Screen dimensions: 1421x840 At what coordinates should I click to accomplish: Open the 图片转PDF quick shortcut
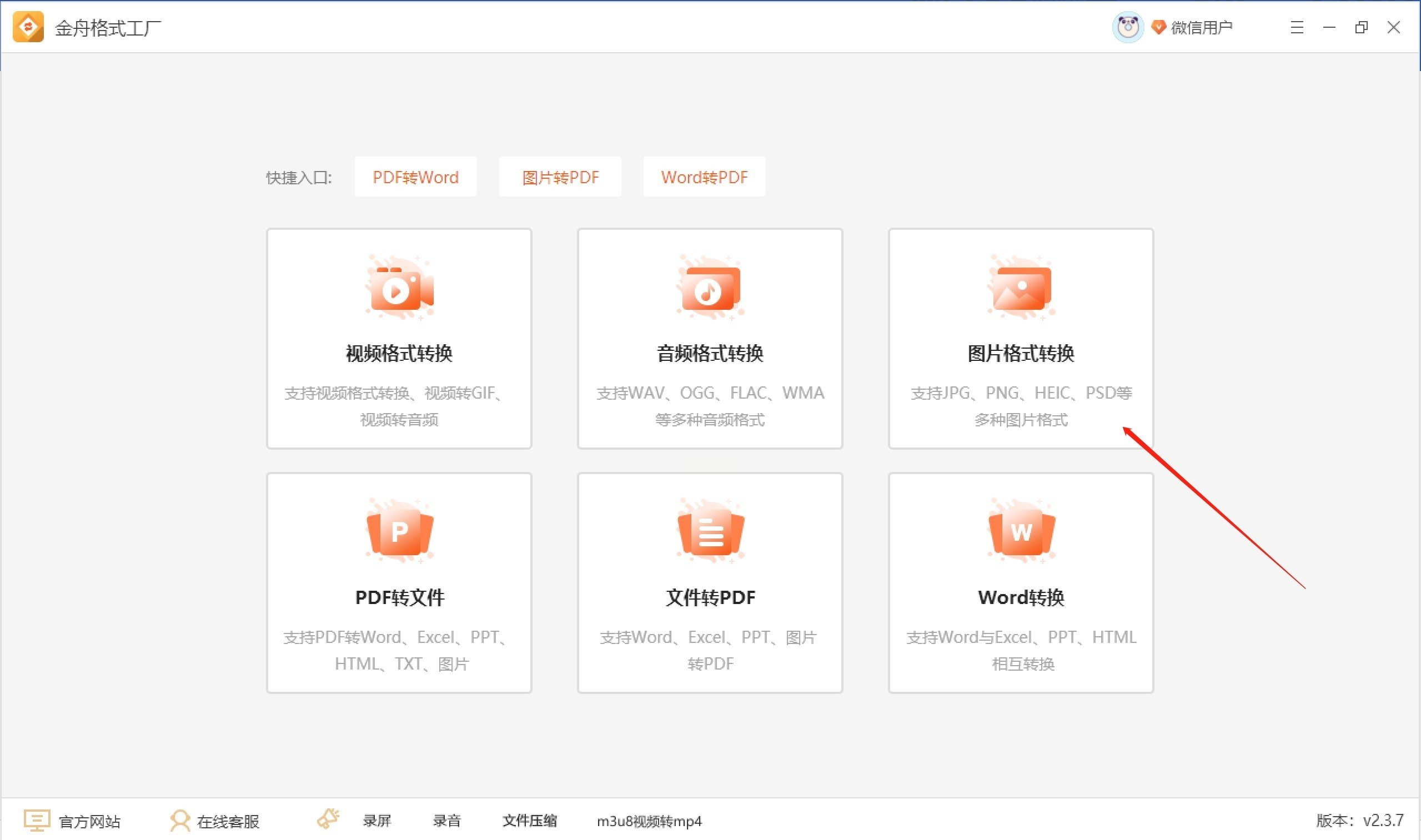pyautogui.click(x=560, y=177)
